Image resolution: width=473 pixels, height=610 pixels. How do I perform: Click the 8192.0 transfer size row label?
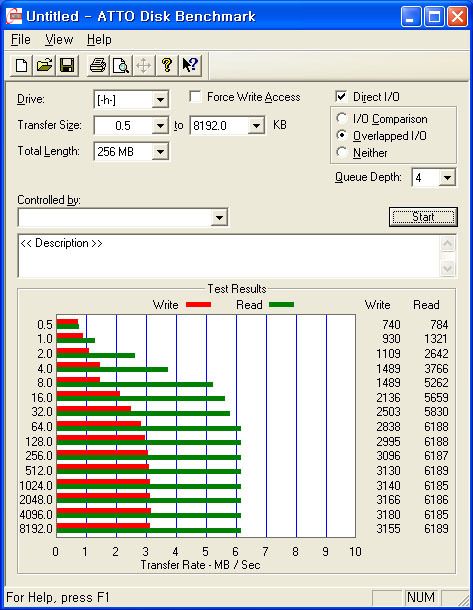36,529
